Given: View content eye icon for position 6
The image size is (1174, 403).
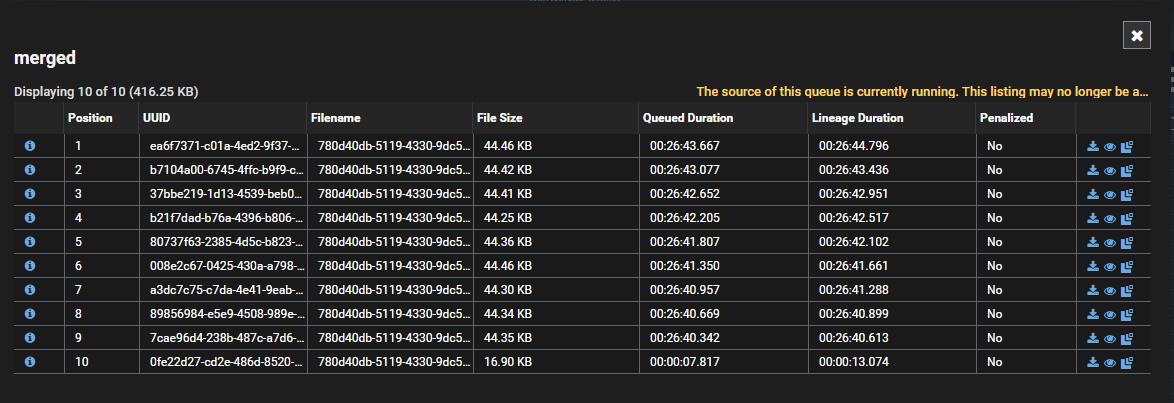Looking at the screenshot, I should (x=1110, y=267).
